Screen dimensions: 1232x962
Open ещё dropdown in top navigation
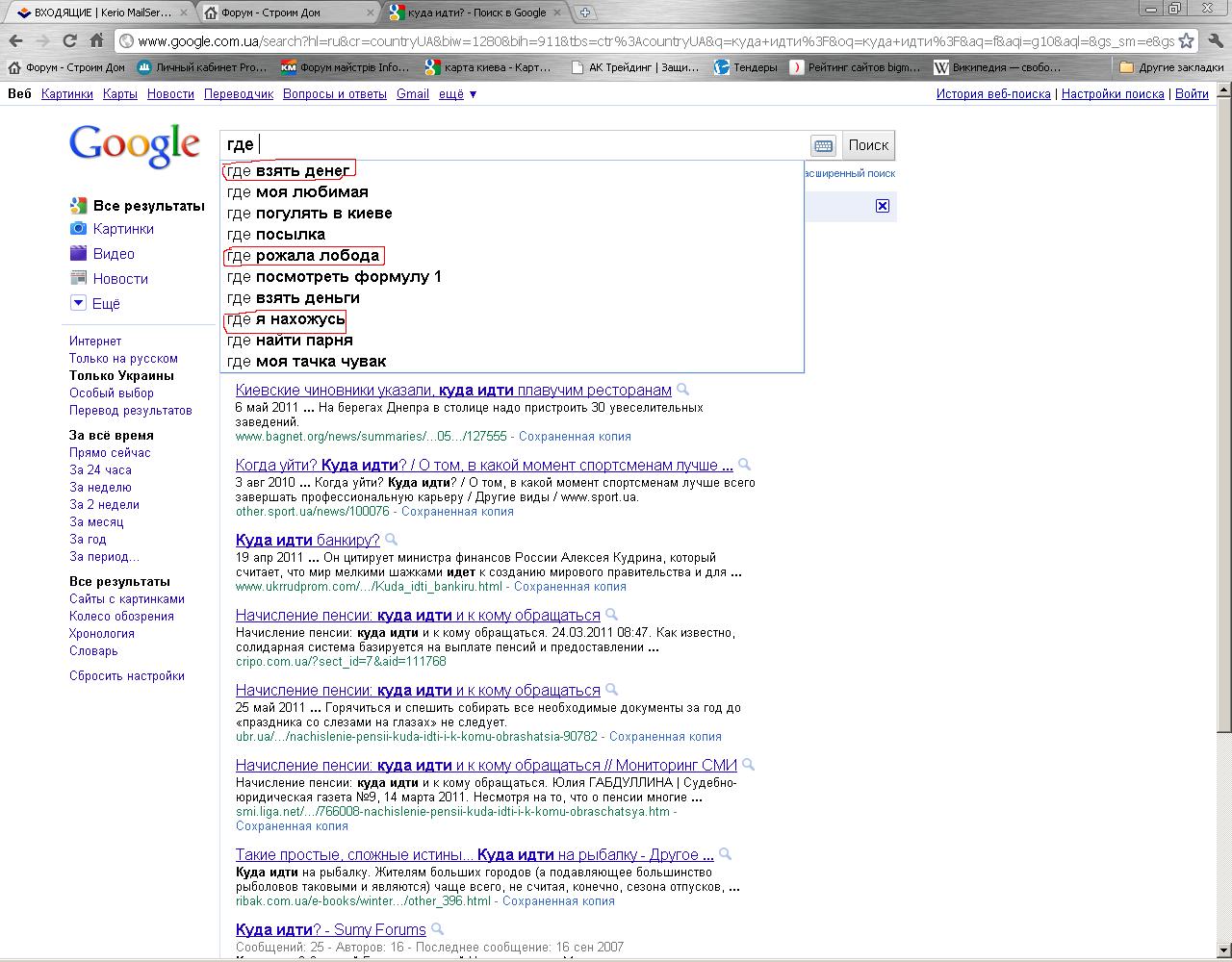click(458, 94)
